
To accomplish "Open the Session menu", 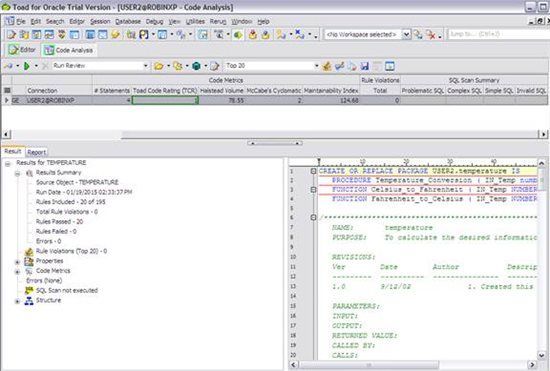I will click(100, 21).
